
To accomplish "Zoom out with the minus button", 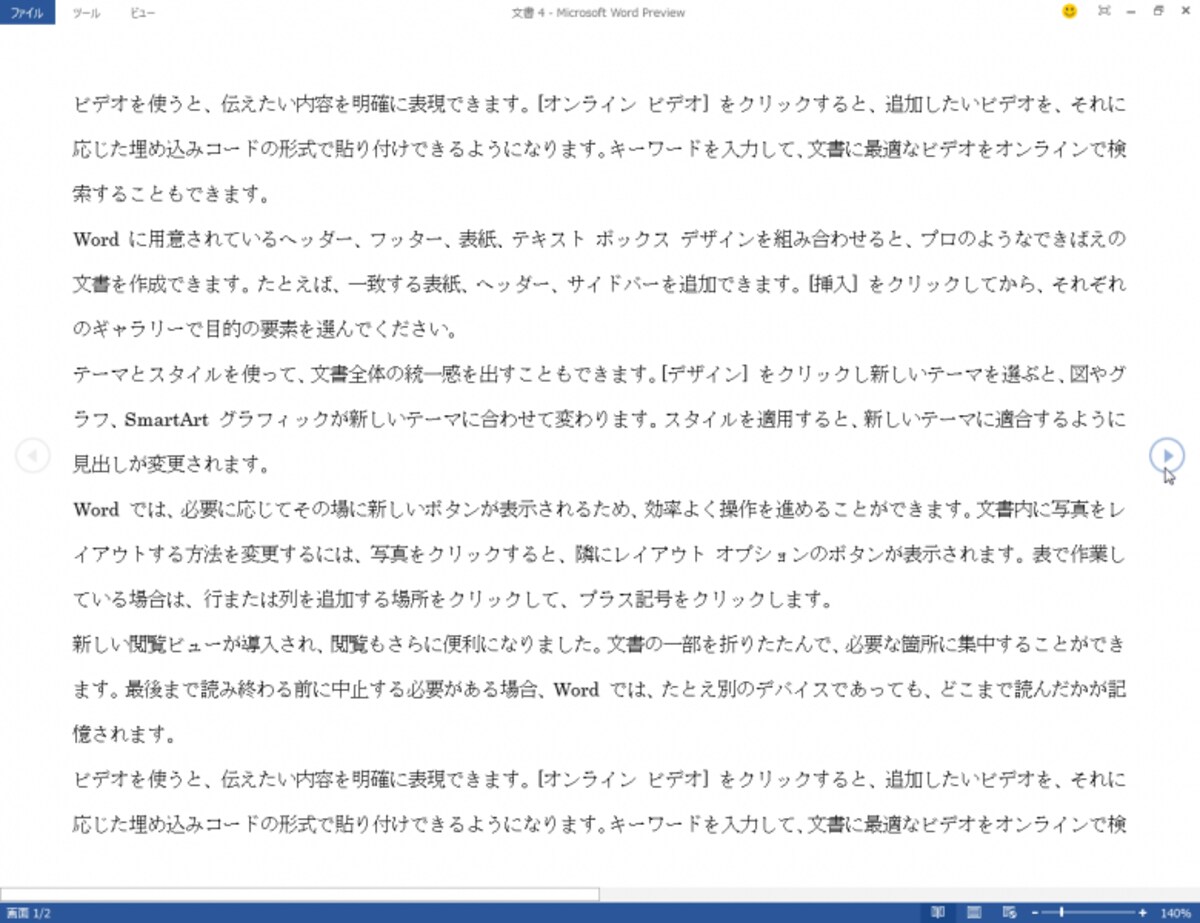I will 1035,912.
